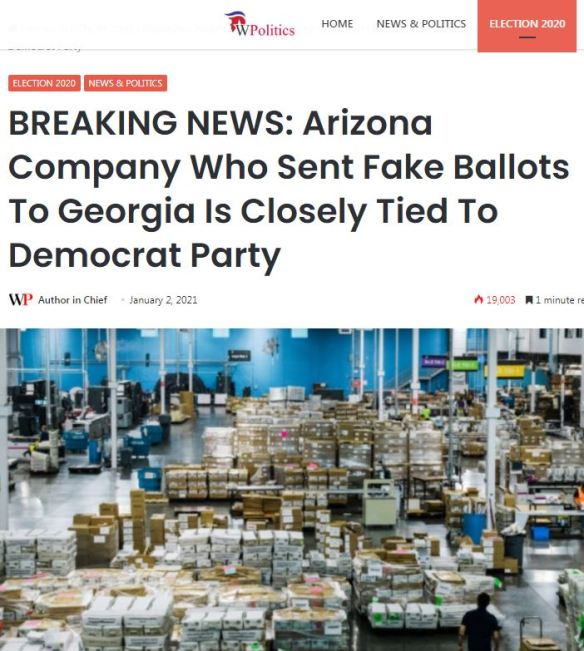
Task: Open the article headline about Arizona company
Action: [x=288, y=189]
